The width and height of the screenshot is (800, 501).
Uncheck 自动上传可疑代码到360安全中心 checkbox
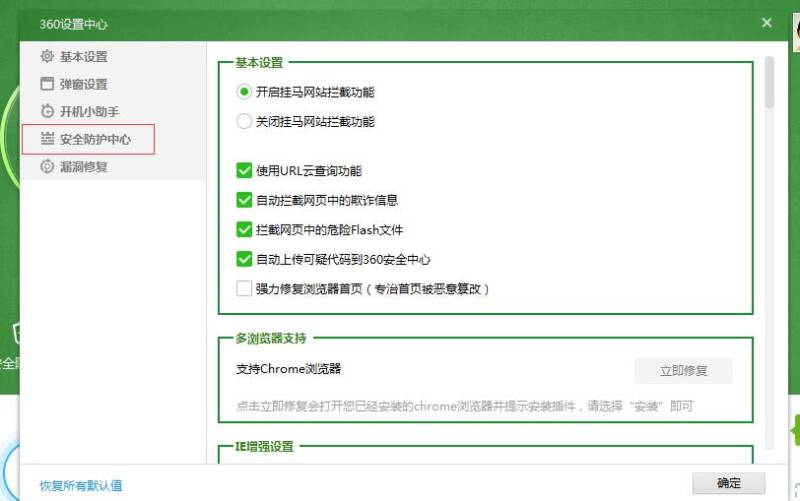[244, 259]
